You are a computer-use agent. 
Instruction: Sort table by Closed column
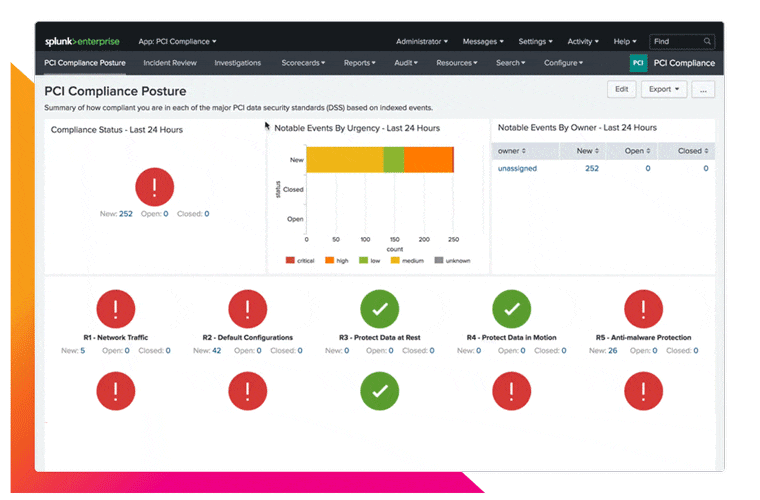pyautogui.click(x=693, y=151)
